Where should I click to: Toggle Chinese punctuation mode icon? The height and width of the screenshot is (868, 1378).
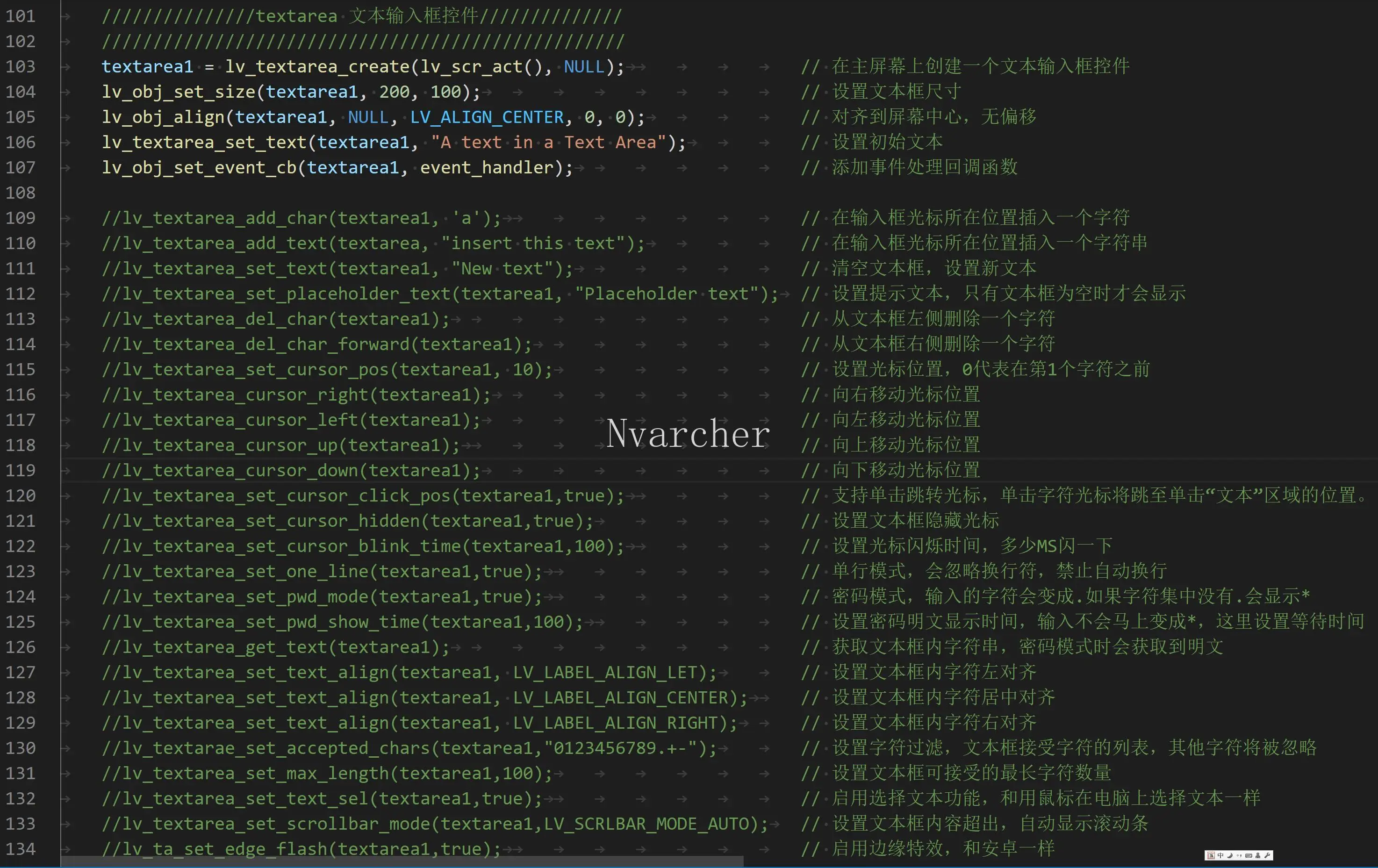(x=1239, y=856)
